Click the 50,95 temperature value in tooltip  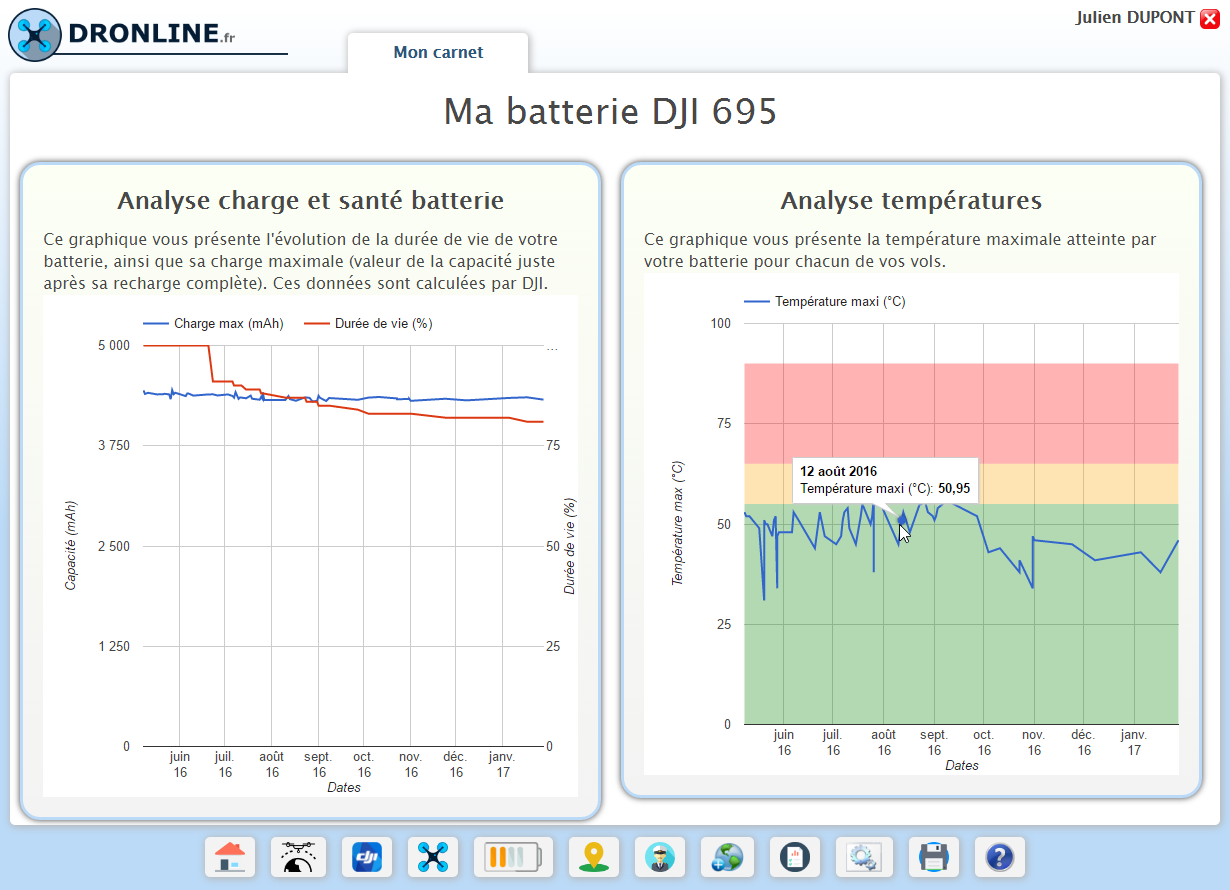click(x=954, y=489)
